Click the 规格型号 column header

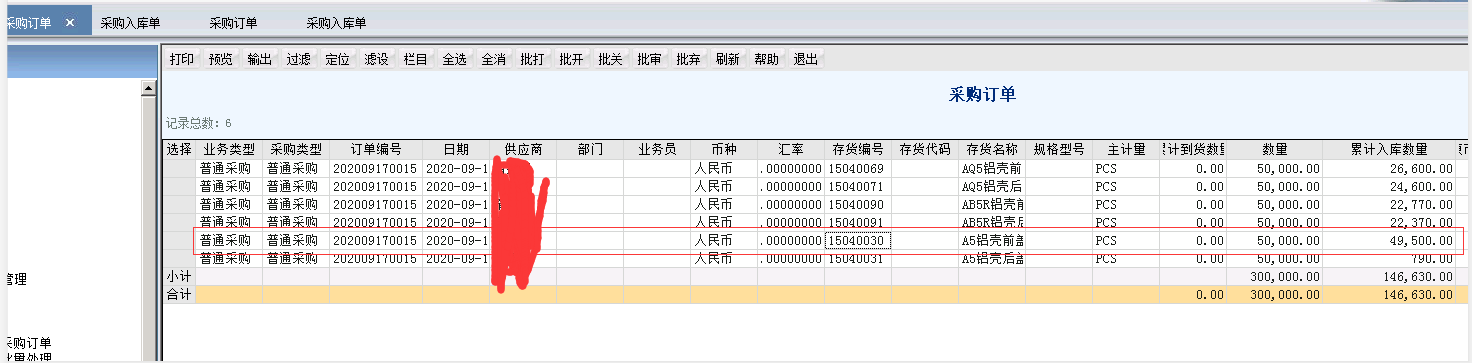(x=1059, y=149)
